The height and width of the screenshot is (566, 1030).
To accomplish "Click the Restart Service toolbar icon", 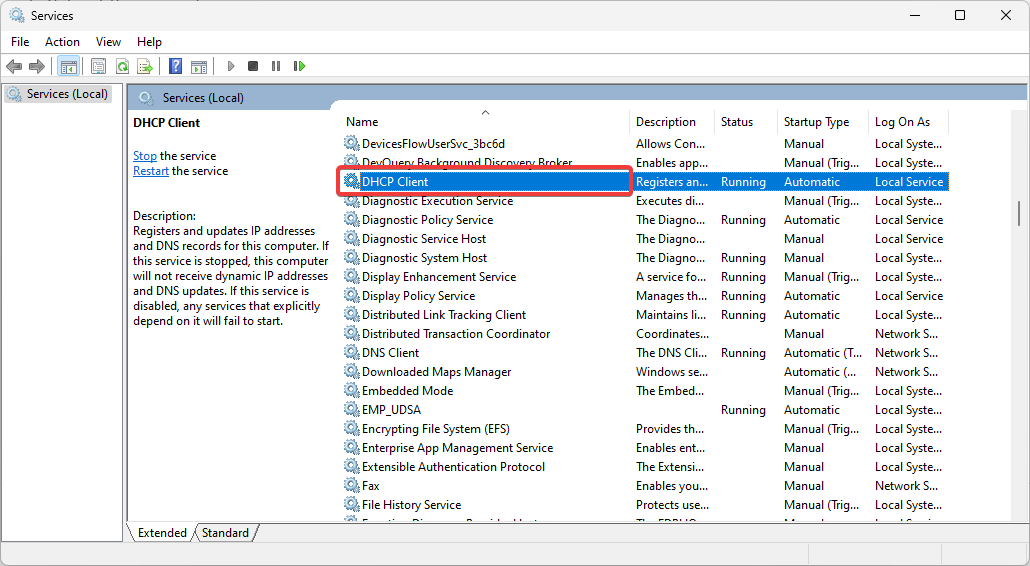I will 300,66.
